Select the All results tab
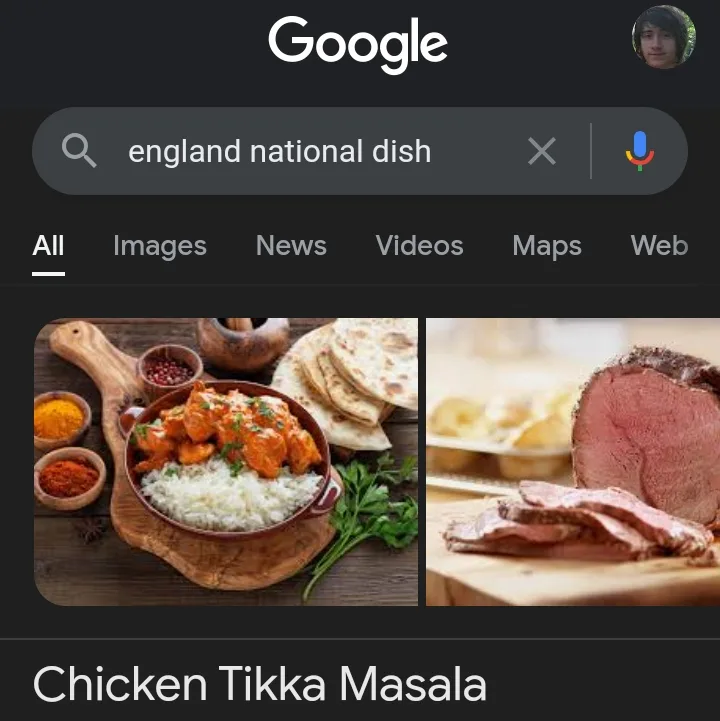This screenshot has width=720, height=721. 48,246
